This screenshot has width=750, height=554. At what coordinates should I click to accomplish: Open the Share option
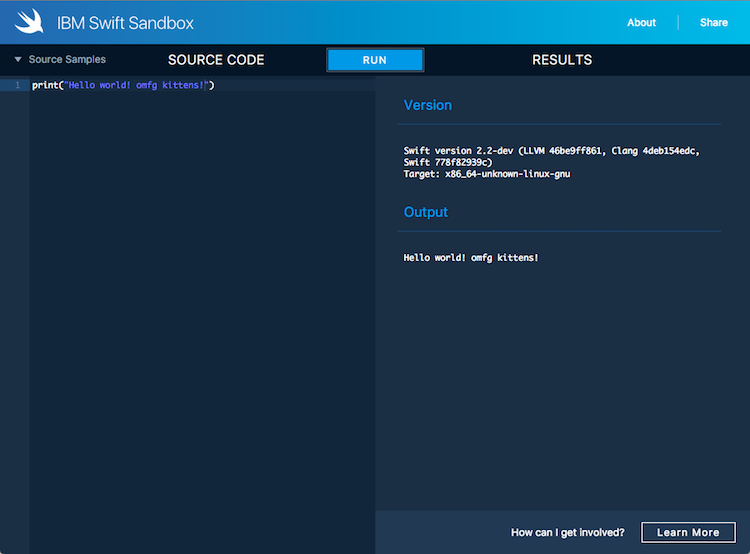click(x=713, y=23)
